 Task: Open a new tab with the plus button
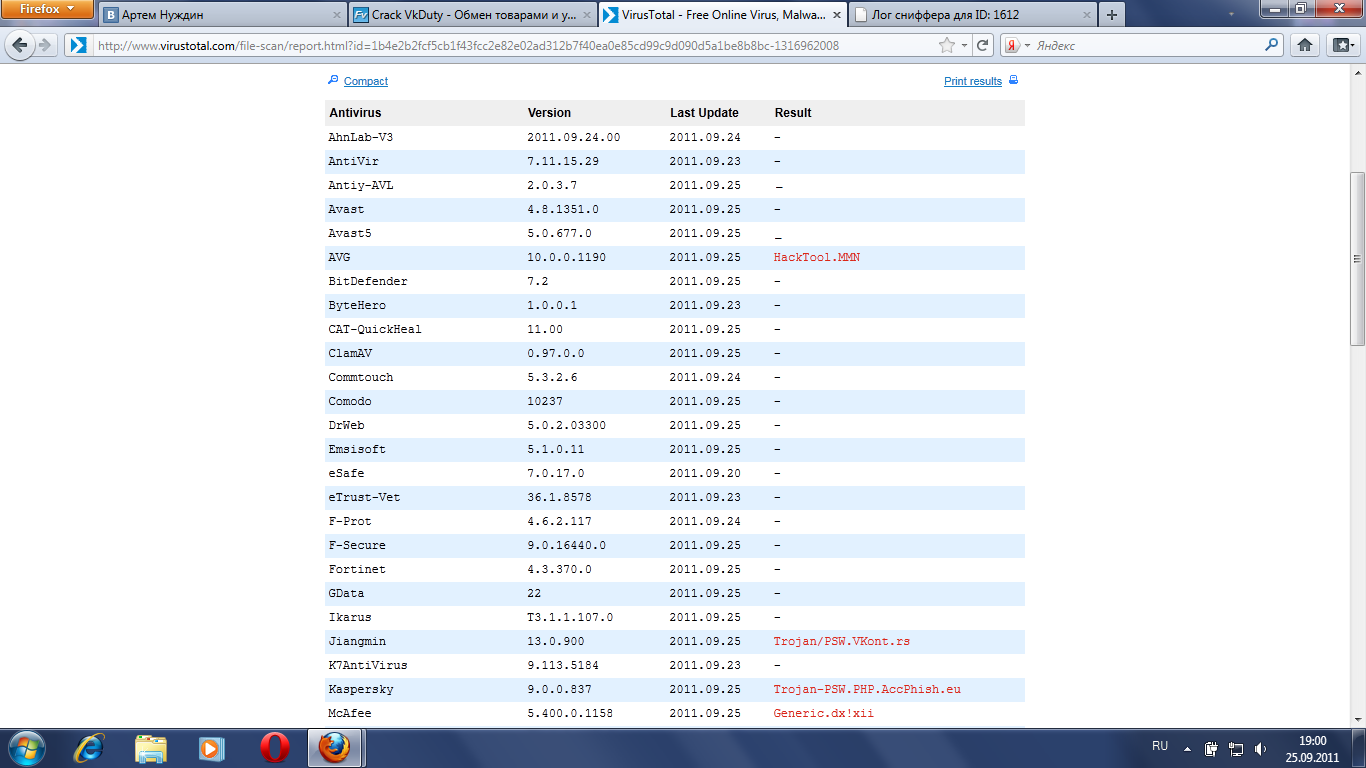(x=1111, y=15)
